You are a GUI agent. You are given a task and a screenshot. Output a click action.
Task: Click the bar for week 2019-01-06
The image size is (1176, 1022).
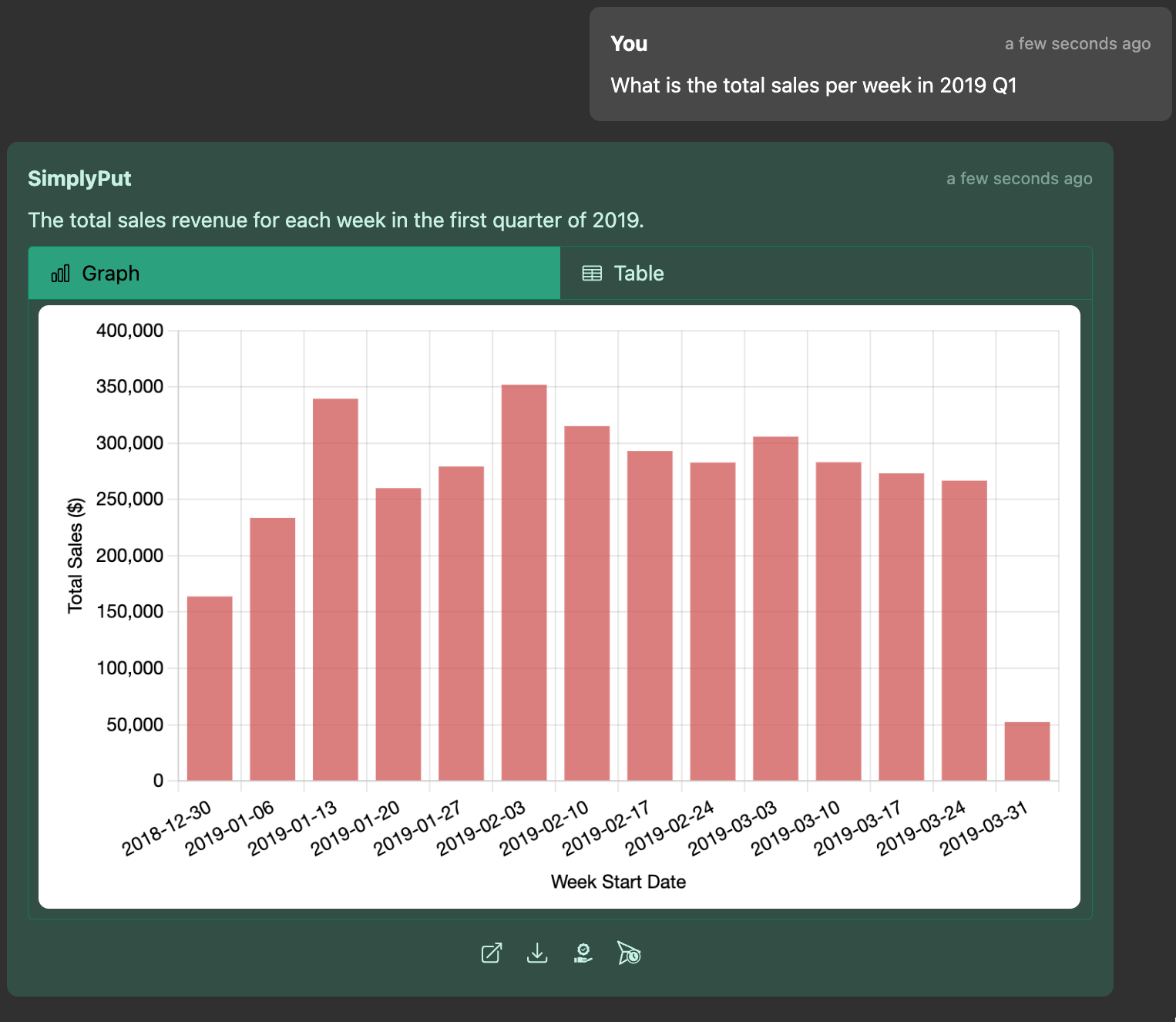click(x=273, y=649)
